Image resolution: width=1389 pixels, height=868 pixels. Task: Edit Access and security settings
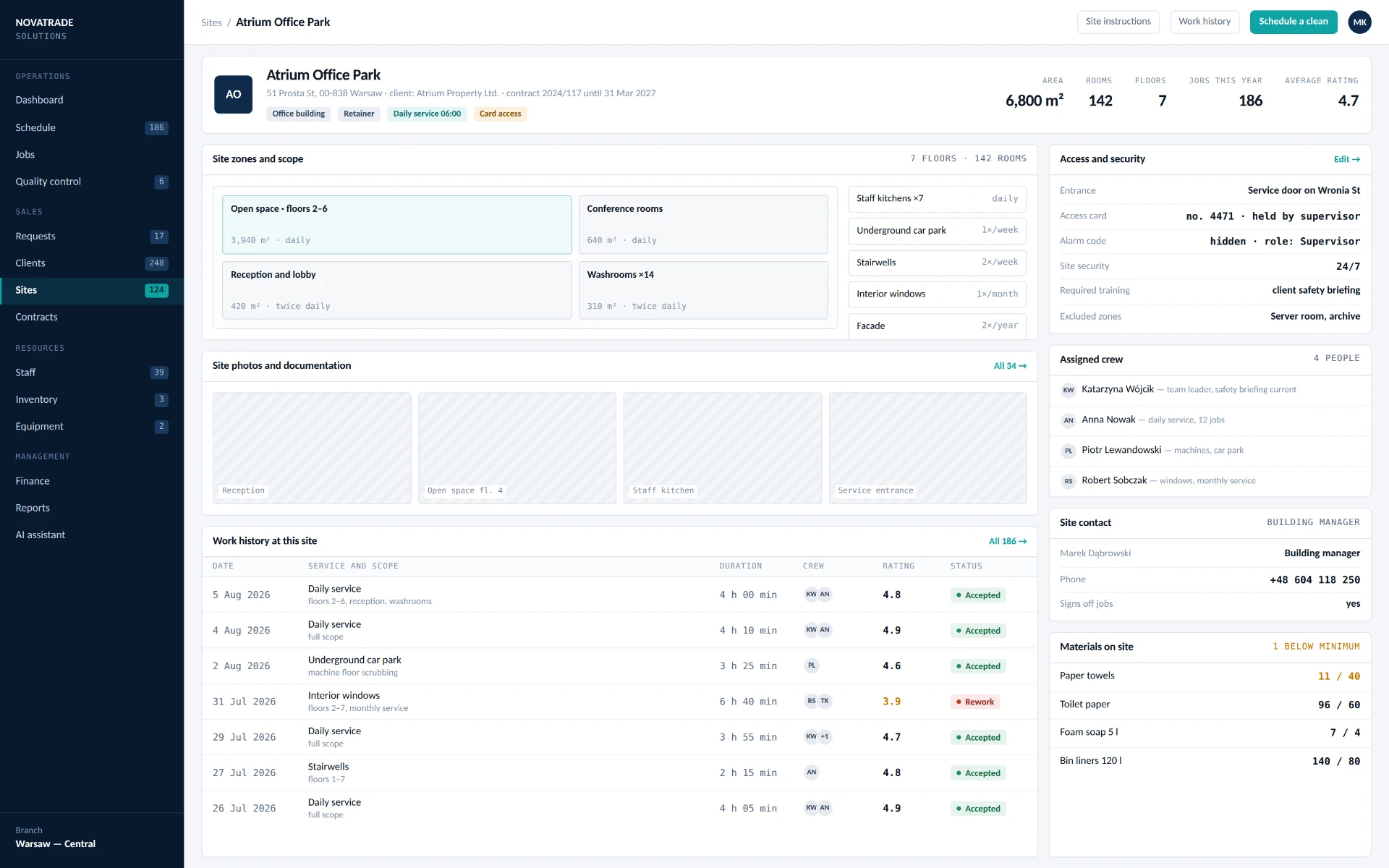(1347, 159)
